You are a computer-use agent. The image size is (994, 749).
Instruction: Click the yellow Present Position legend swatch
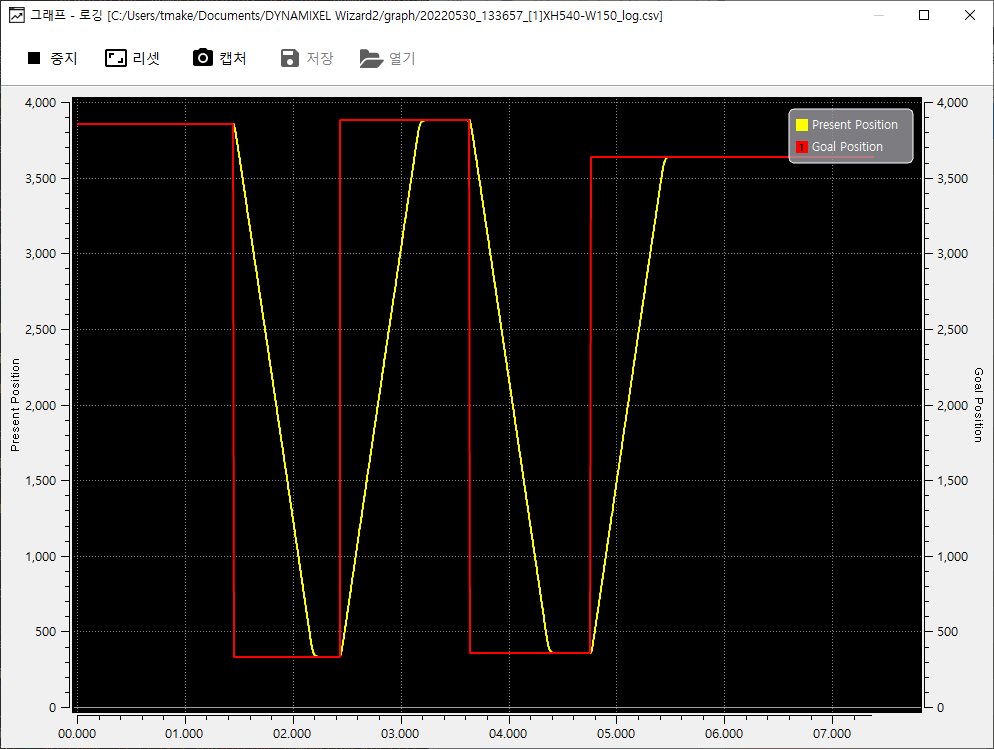click(801, 125)
